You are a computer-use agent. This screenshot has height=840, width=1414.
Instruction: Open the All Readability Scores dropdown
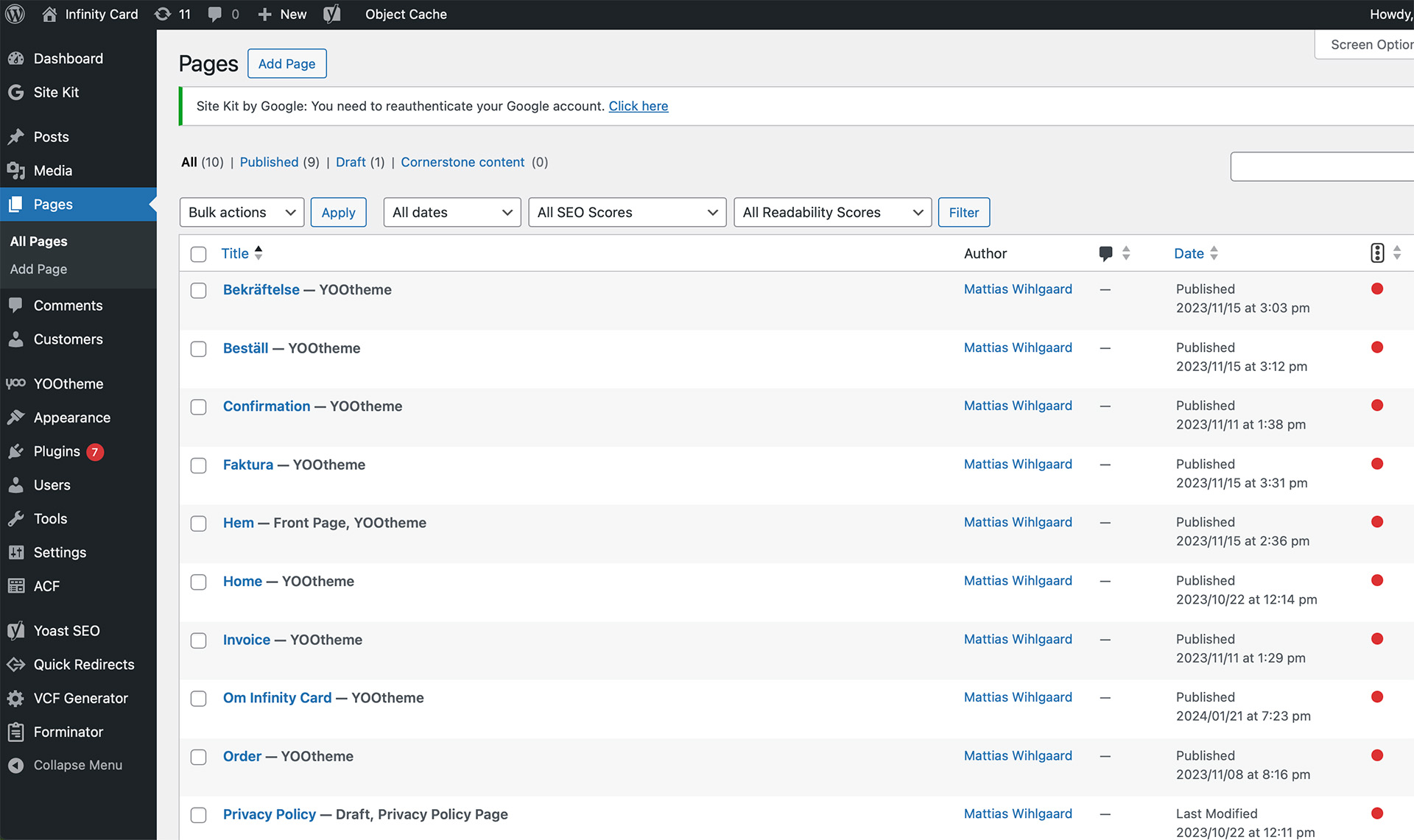[x=832, y=212]
